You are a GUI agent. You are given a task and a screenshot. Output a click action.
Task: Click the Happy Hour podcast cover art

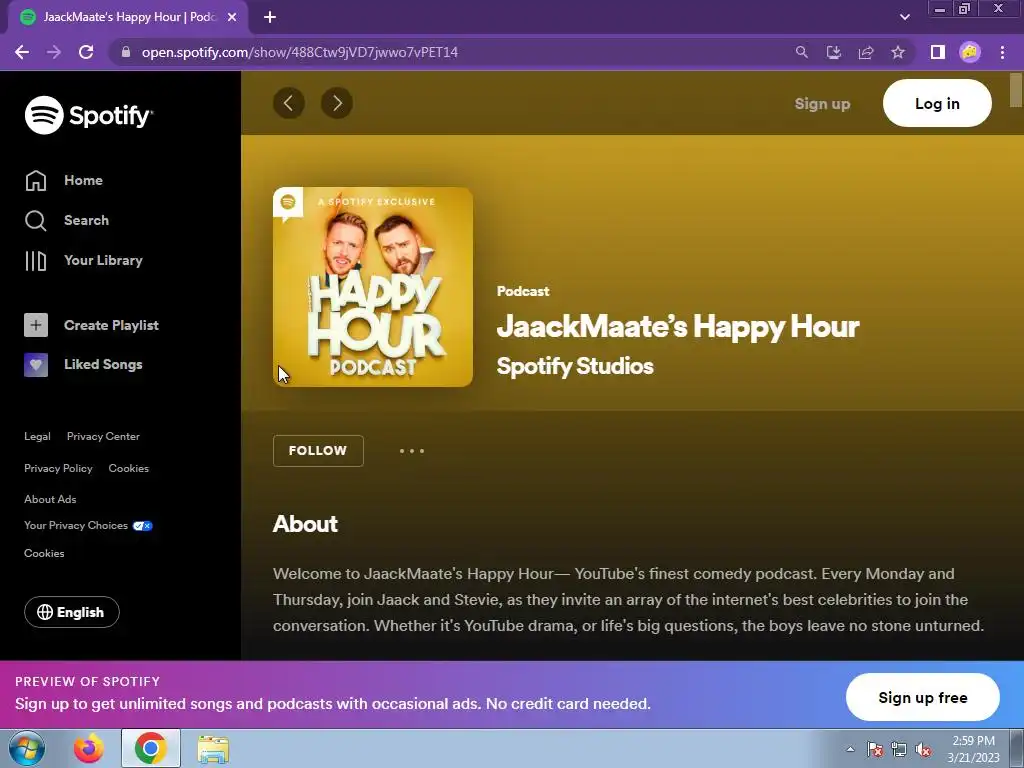coord(373,287)
